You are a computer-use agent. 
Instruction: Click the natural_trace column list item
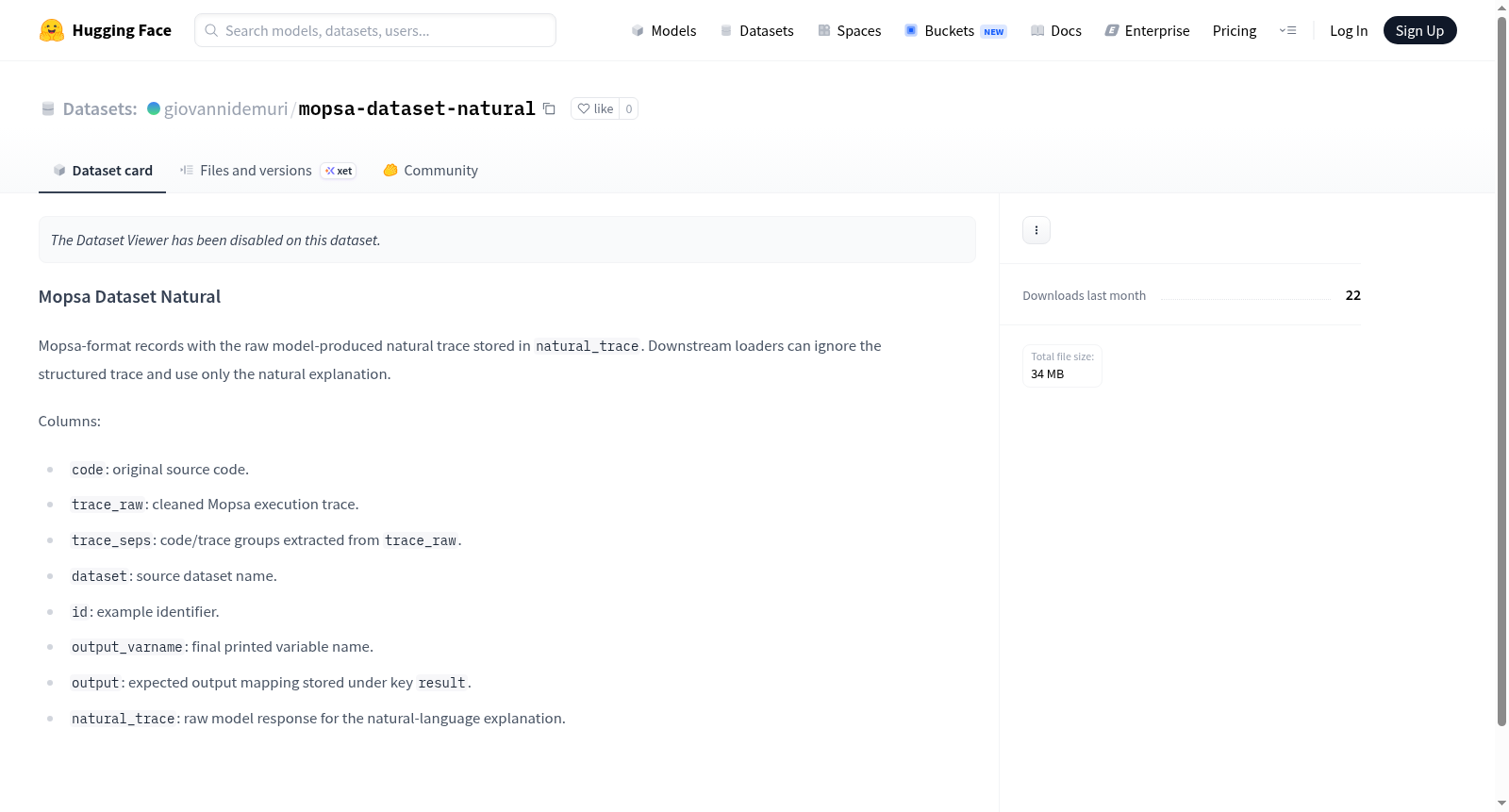319,719
